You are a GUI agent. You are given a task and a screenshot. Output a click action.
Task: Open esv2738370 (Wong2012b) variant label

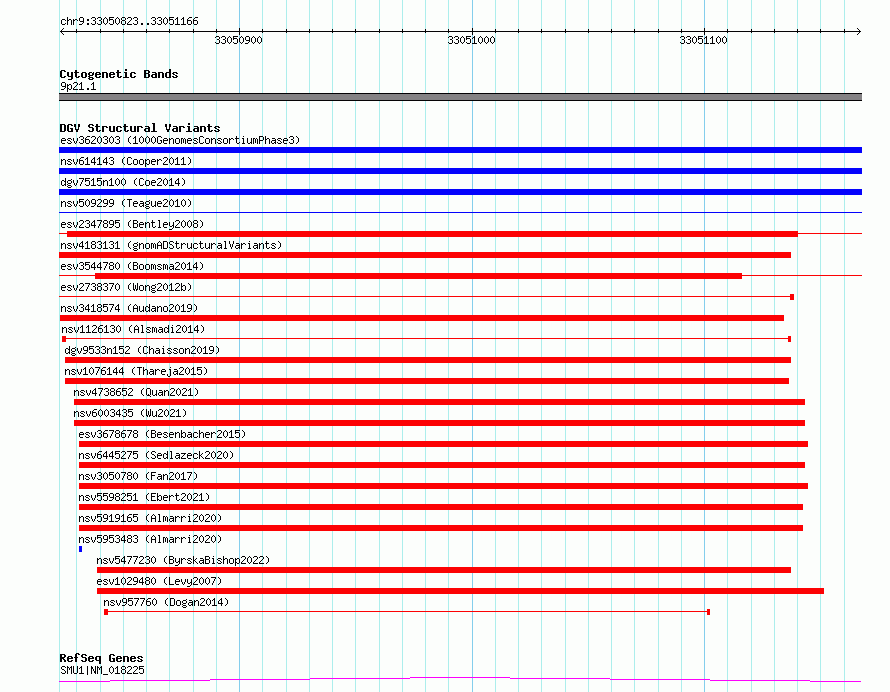point(126,287)
